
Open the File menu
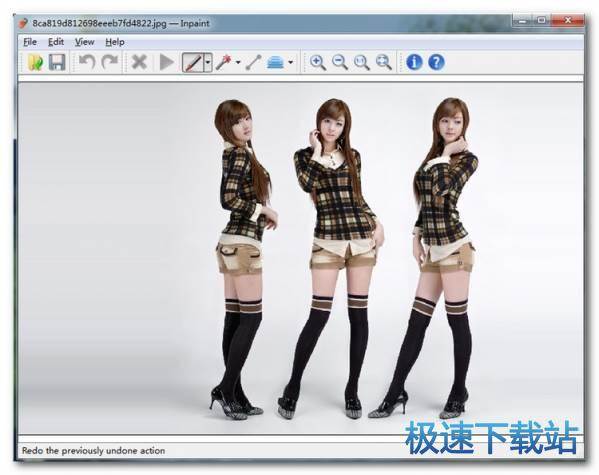coord(30,42)
